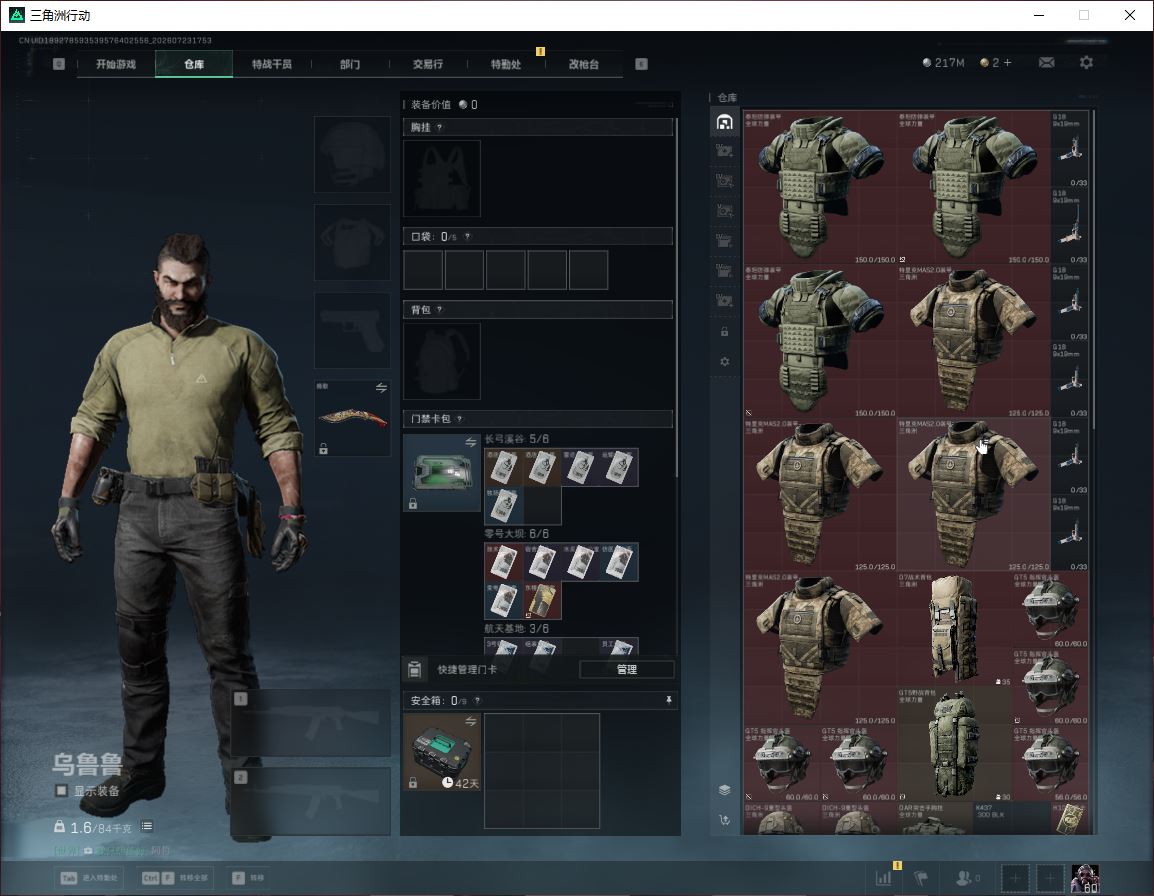Select empty helmet equipment slot
The image size is (1154, 896).
coord(353,154)
